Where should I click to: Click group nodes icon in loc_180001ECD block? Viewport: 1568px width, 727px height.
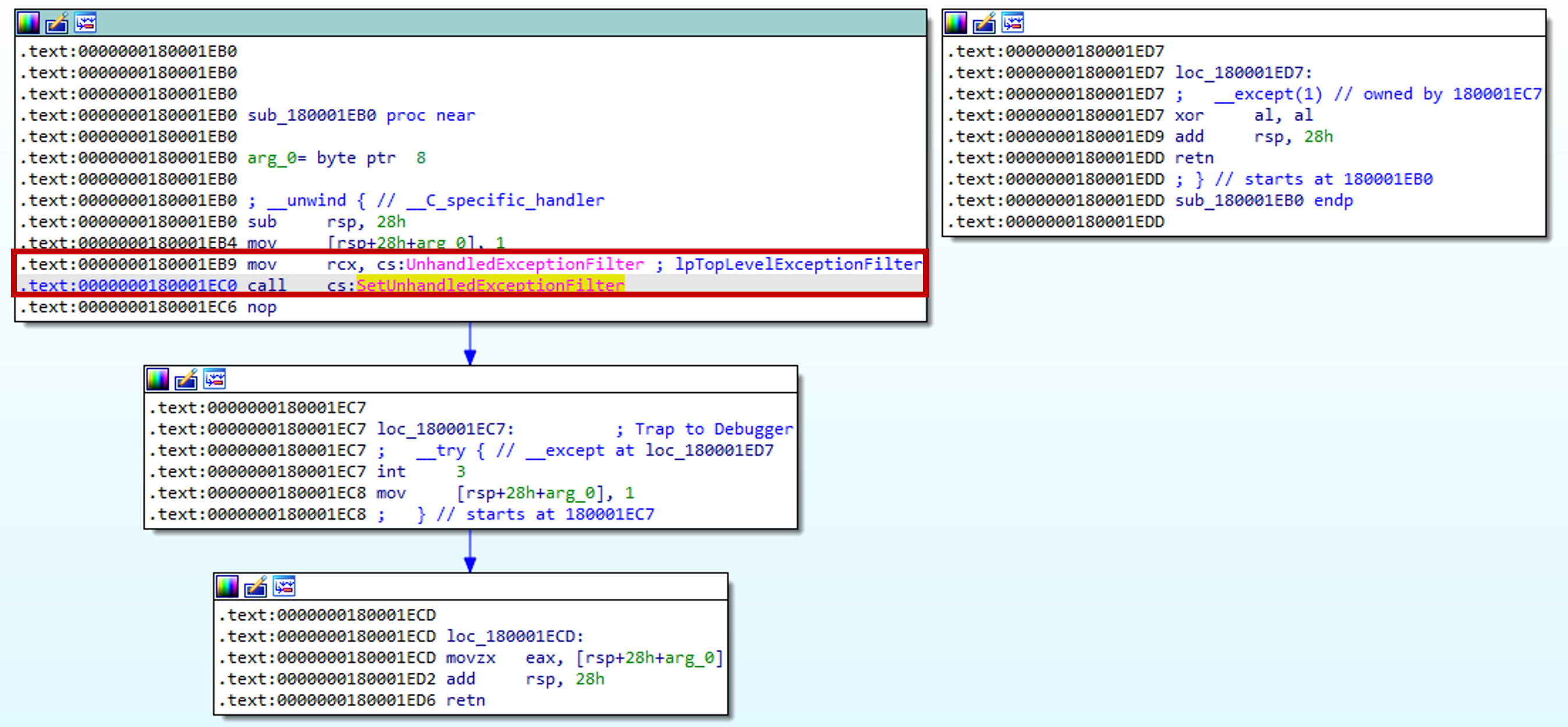tap(284, 586)
